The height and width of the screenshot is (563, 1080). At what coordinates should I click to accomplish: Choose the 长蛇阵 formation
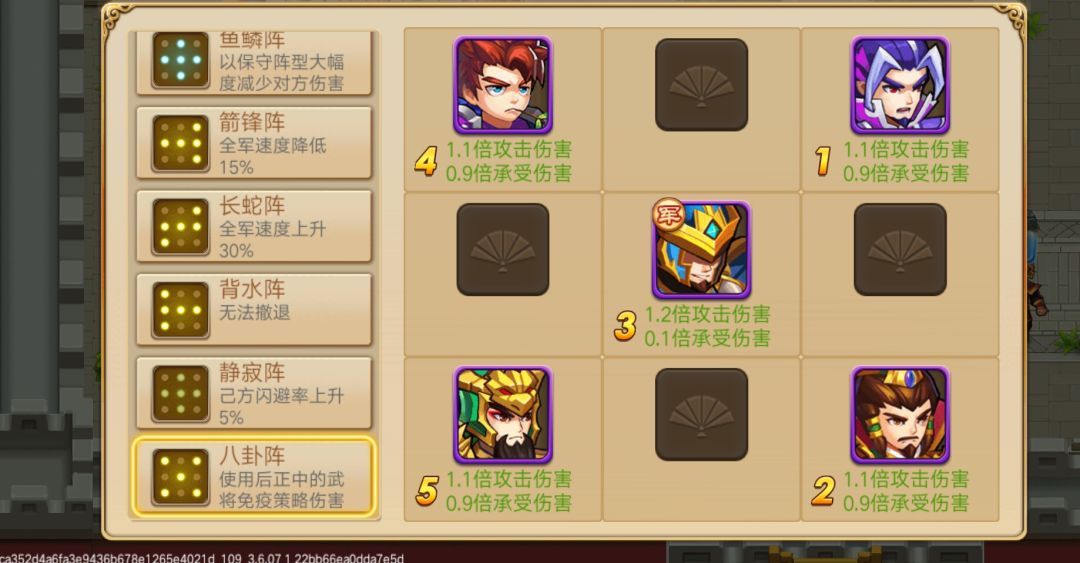[x=254, y=226]
